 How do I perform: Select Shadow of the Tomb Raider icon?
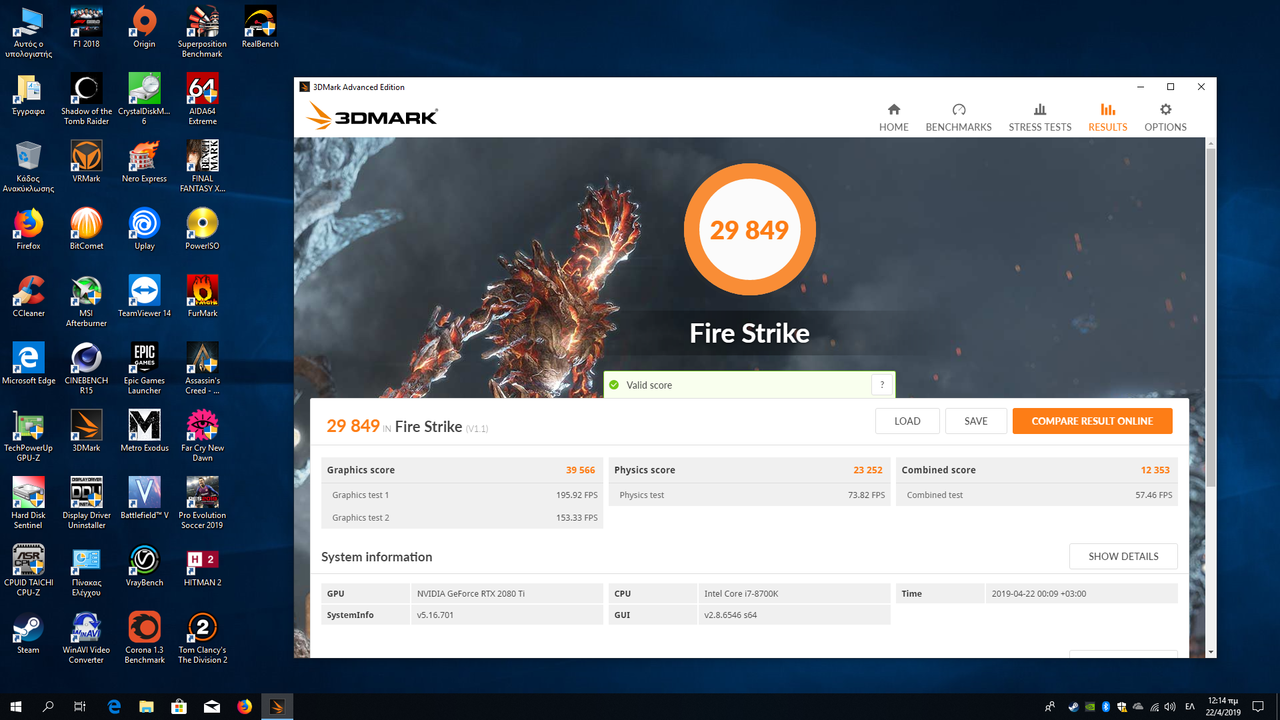[x=86, y=99]
